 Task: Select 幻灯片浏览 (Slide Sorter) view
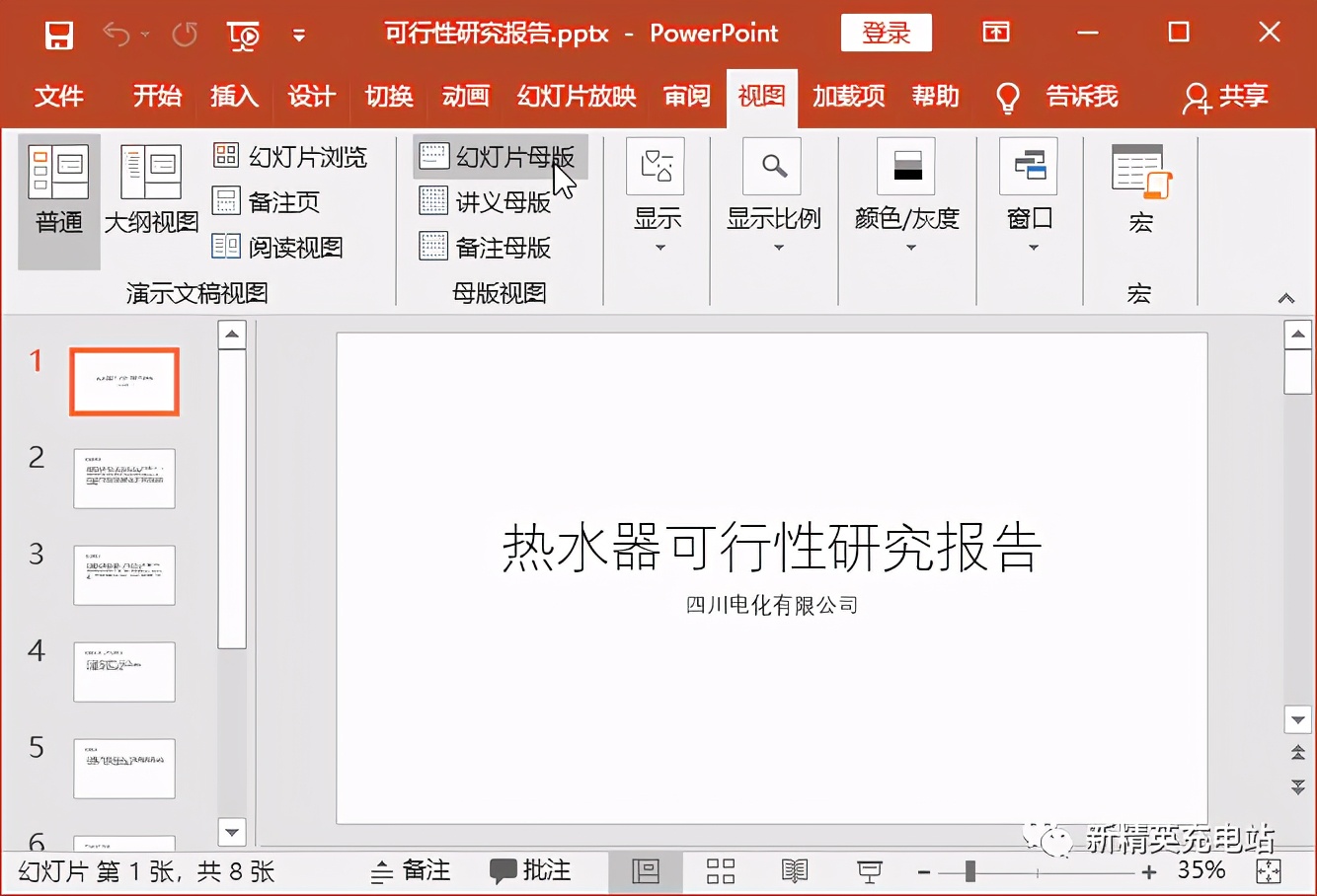click(x=291, y=155)
